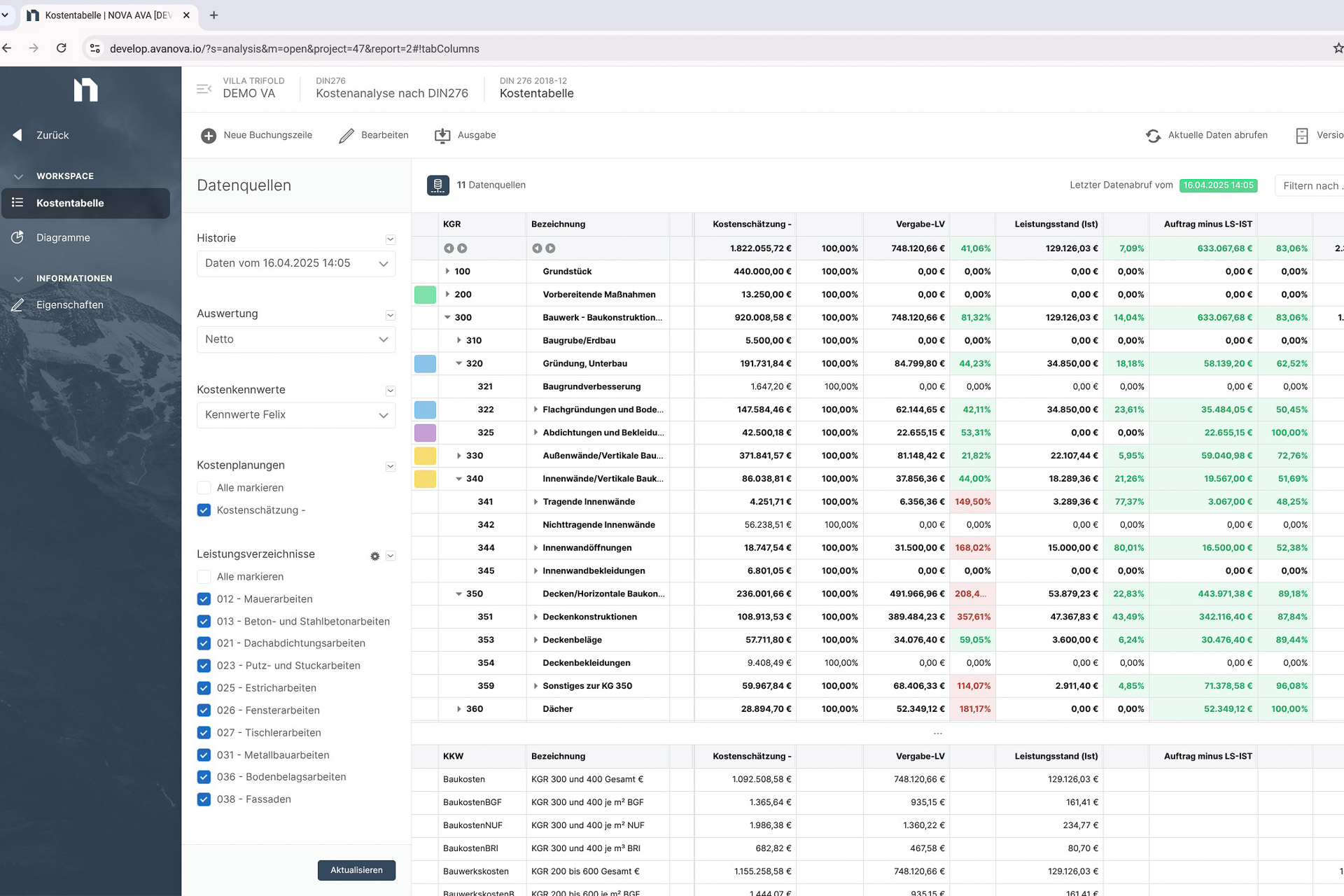Click the 11 Datenquellen database icon

click(438, 185)
